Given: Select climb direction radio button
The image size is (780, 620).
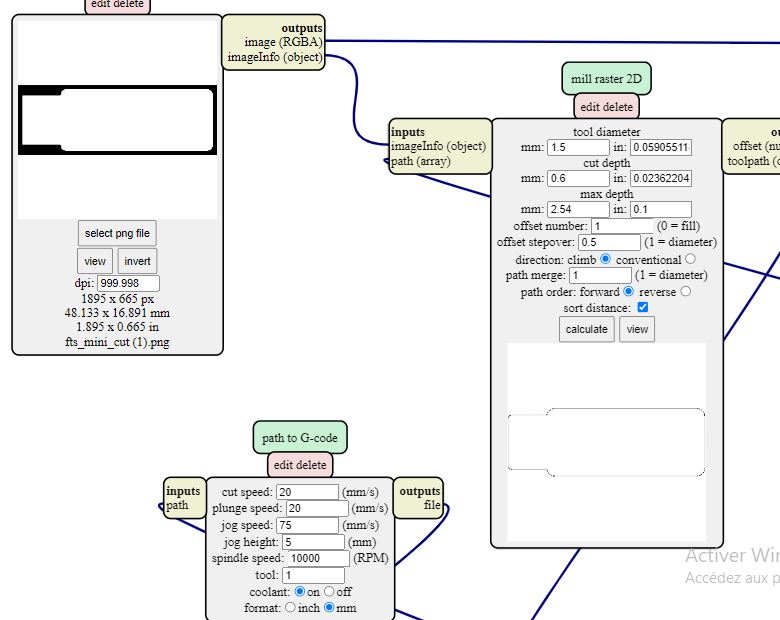Looking at the screenshot, I should pyautogui.click(x=605, y=259).
